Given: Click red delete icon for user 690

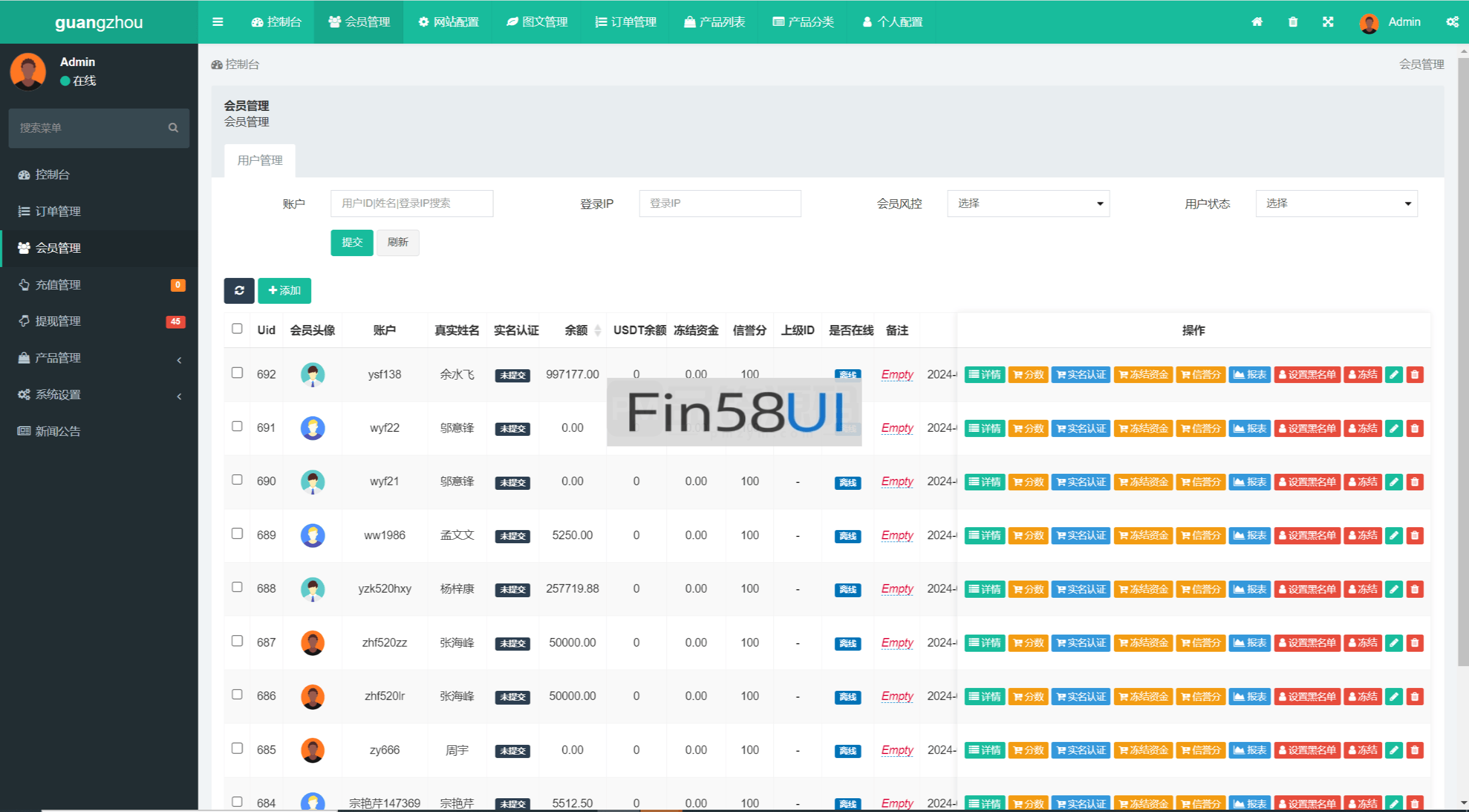Looking at the screenshot, I should tap(1414, 482).
